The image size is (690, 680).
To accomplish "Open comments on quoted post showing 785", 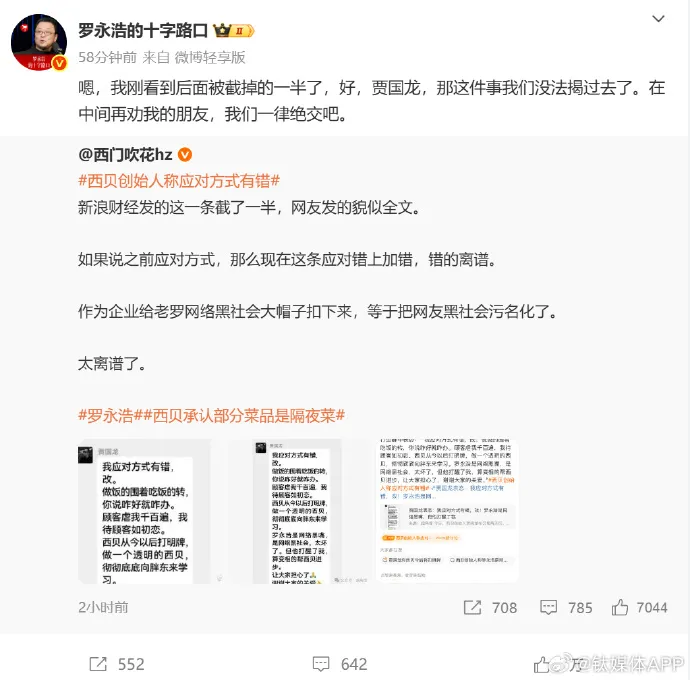I will pos(566,608).
